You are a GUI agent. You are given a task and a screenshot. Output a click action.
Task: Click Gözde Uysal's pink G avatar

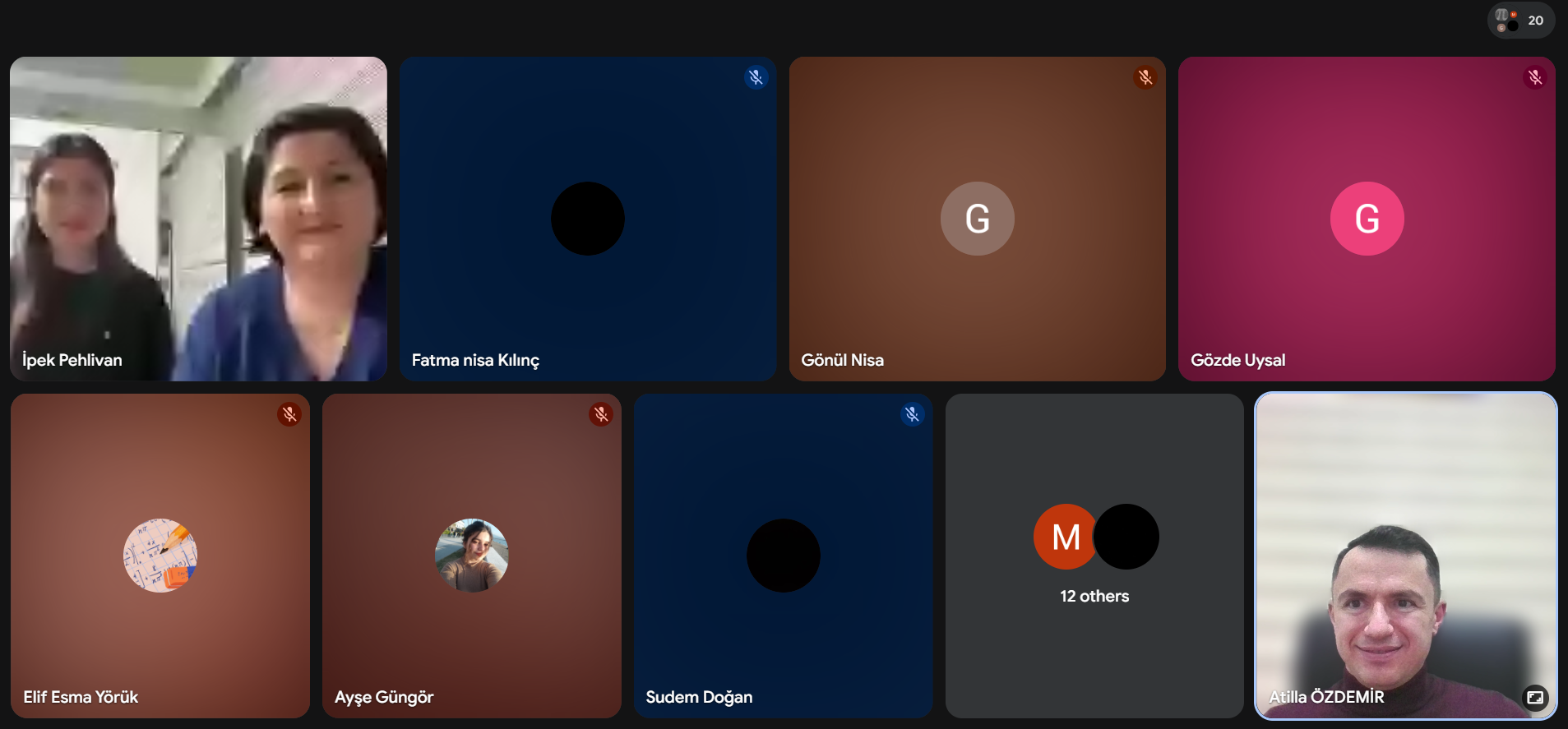[1367, 219]
